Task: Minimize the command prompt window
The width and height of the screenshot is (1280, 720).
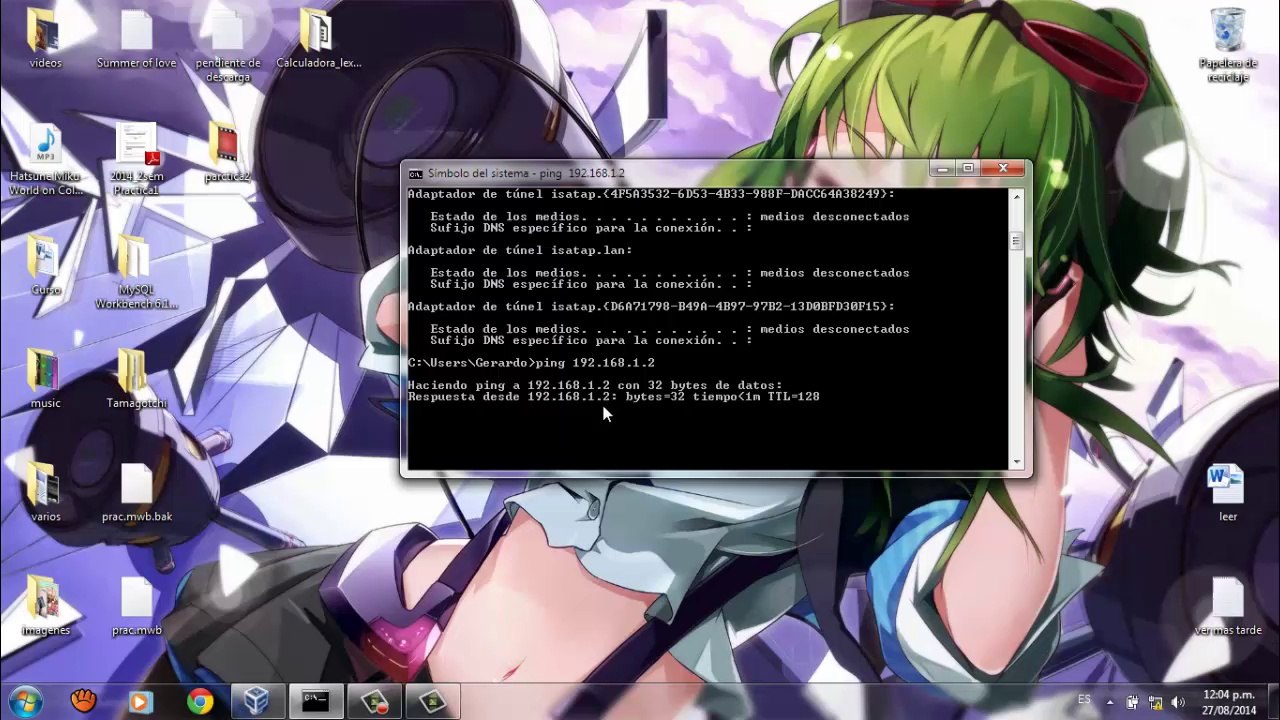Action: 942,169
